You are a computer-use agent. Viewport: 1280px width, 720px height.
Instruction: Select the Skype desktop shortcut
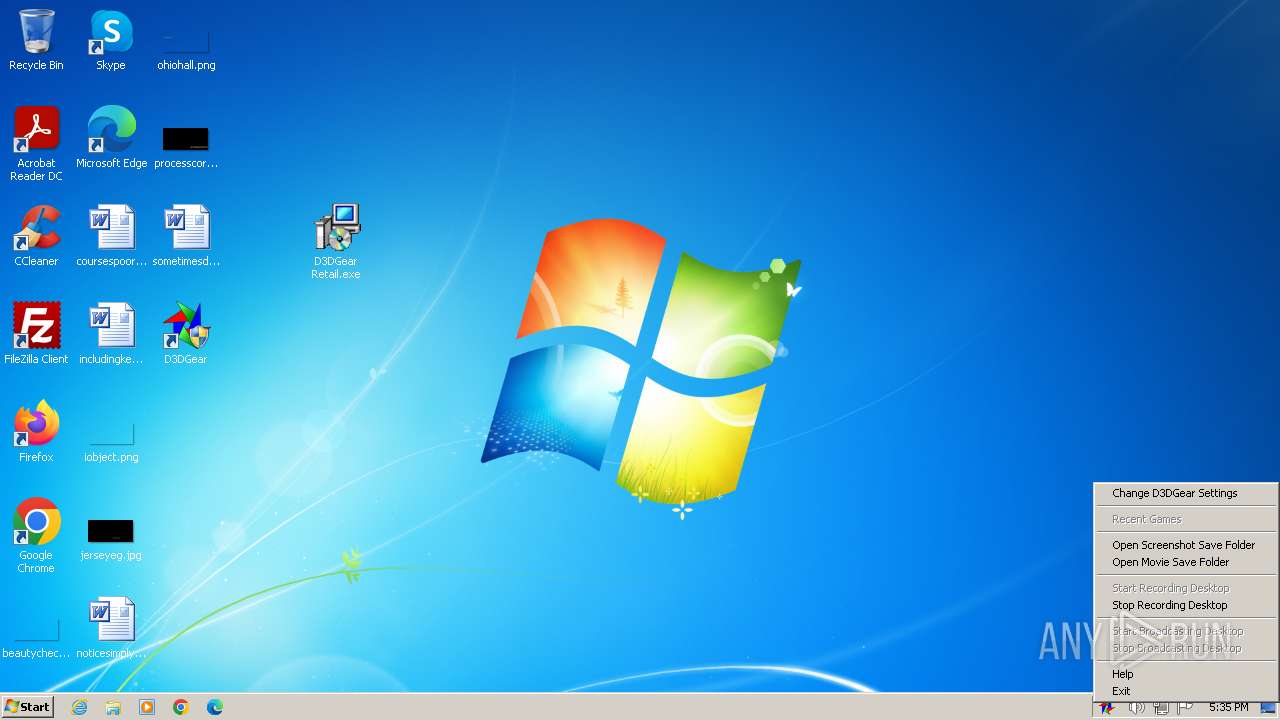(111, 40)
